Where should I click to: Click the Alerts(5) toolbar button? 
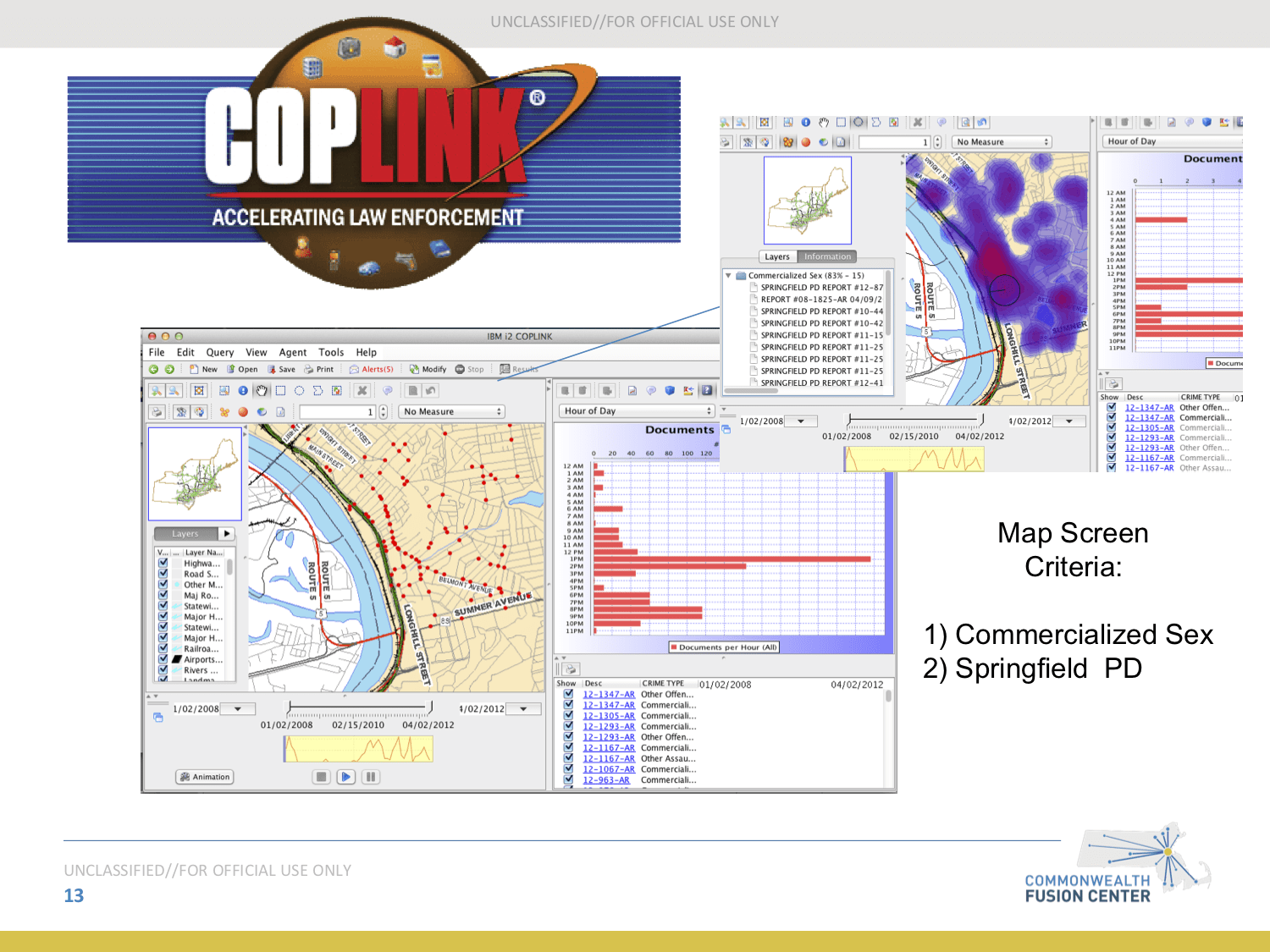(x=372, y=369)
